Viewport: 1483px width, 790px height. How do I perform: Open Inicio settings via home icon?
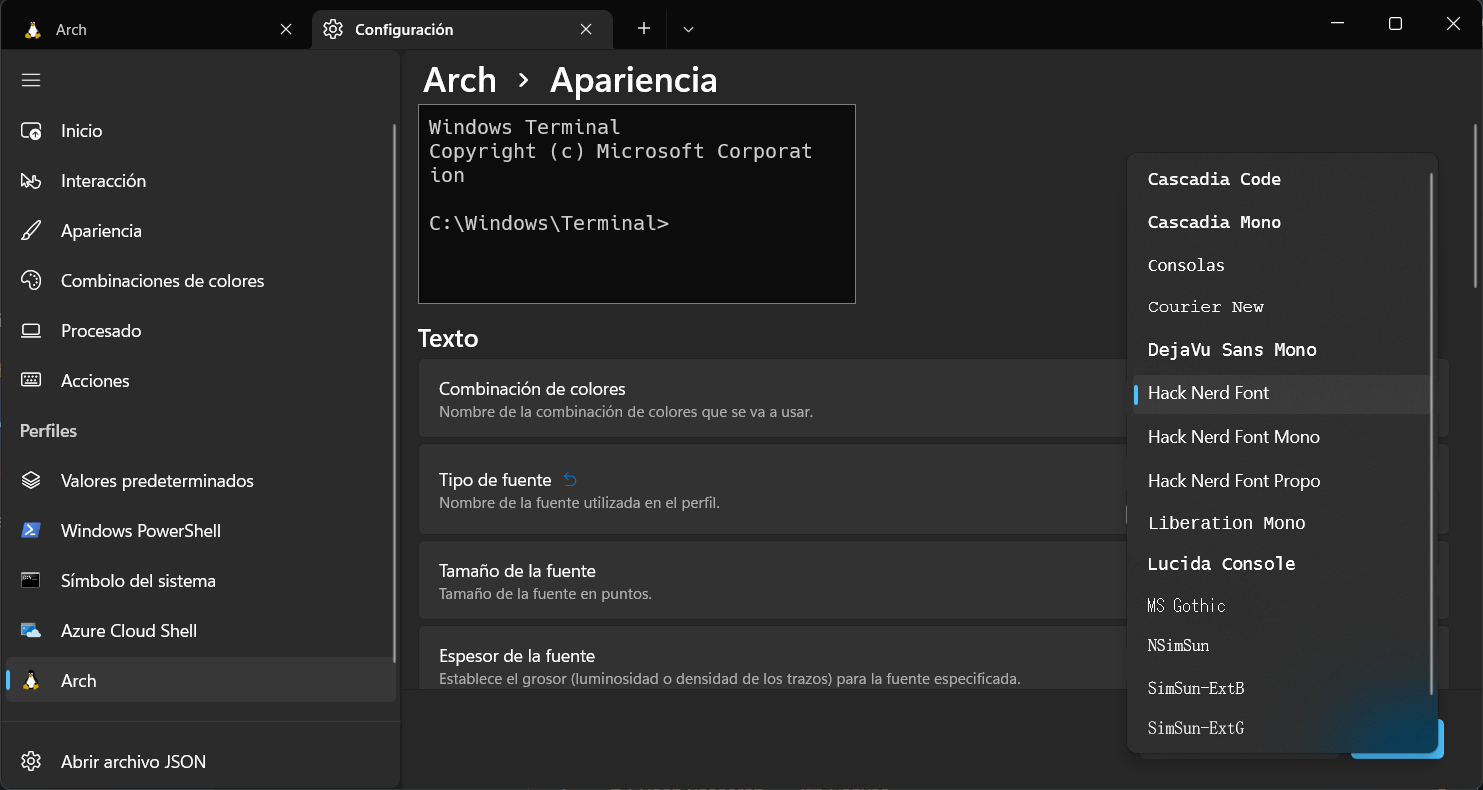[31, 131]
